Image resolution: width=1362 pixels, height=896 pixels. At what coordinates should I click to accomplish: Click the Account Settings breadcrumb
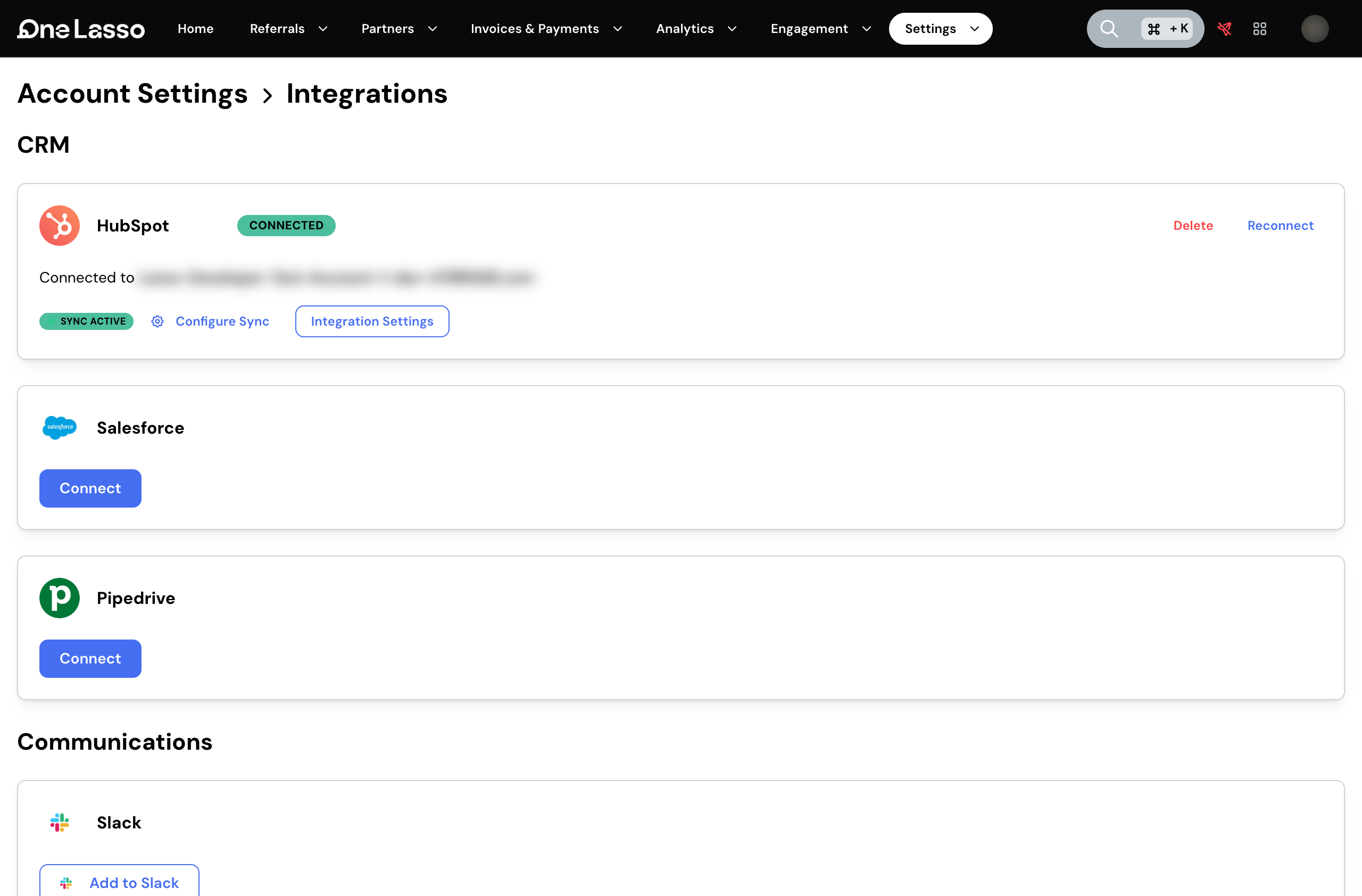[x=132, y=93]
